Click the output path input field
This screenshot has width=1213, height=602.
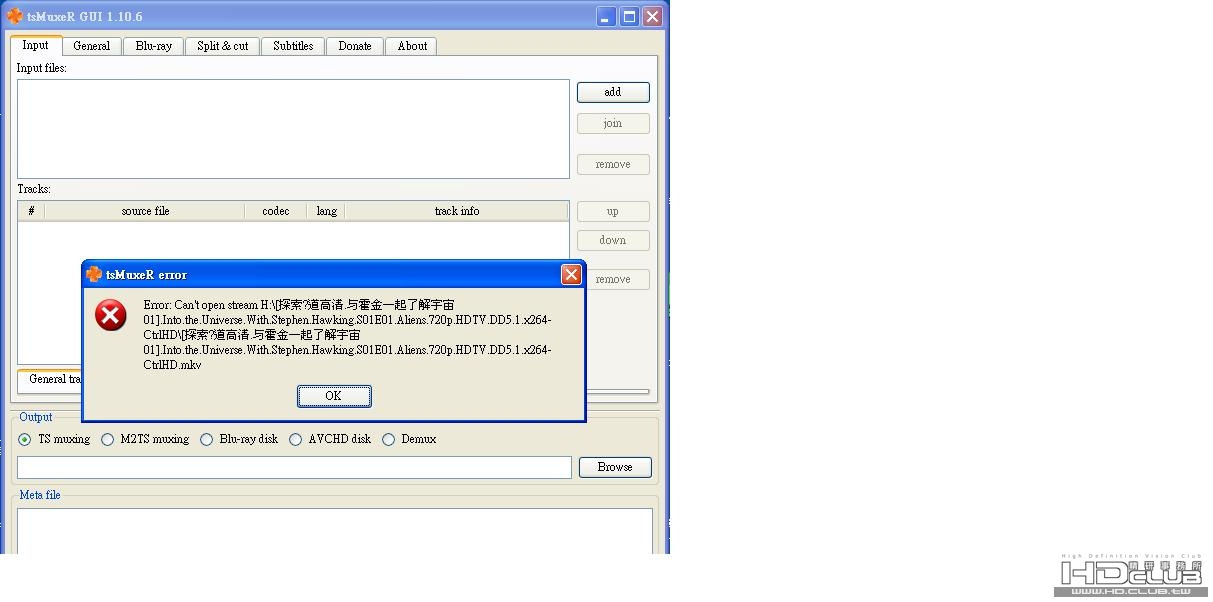(x=294, y=467)
